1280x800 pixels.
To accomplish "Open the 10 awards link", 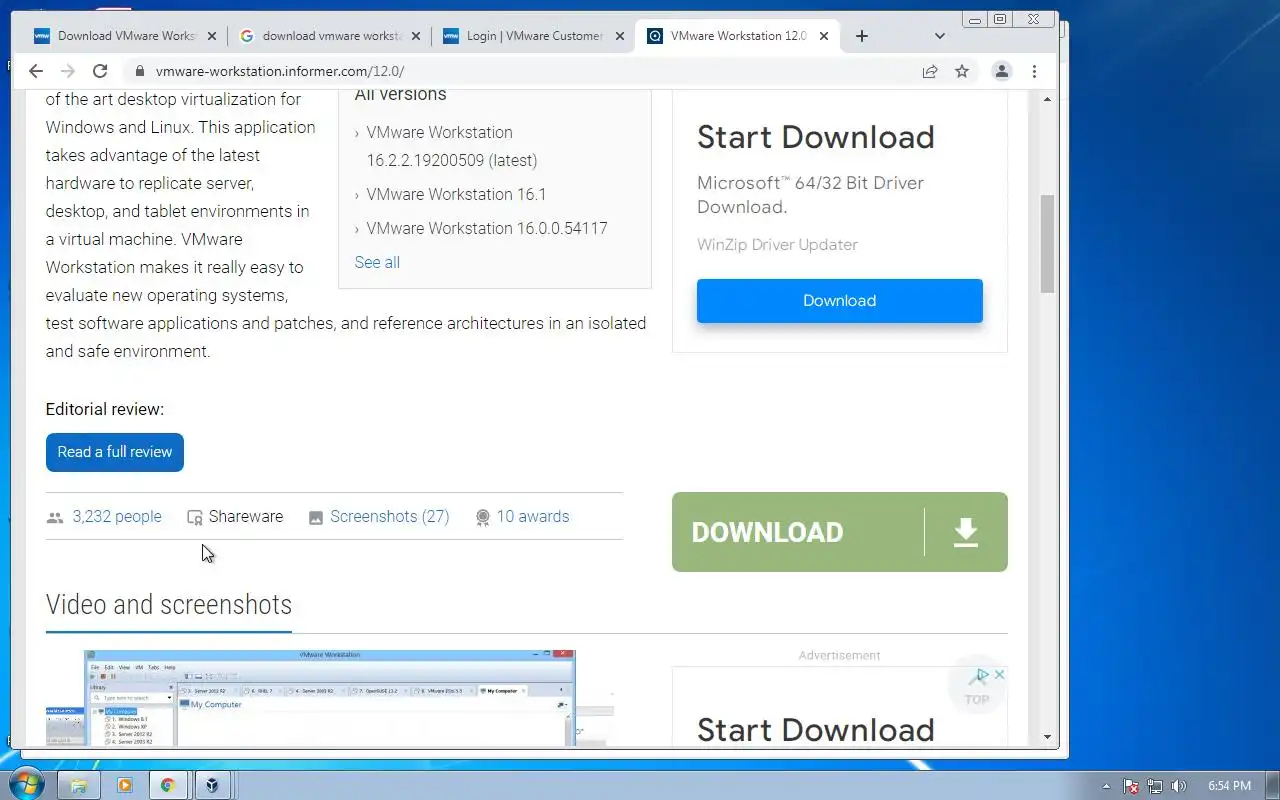I will coord(533,517).
